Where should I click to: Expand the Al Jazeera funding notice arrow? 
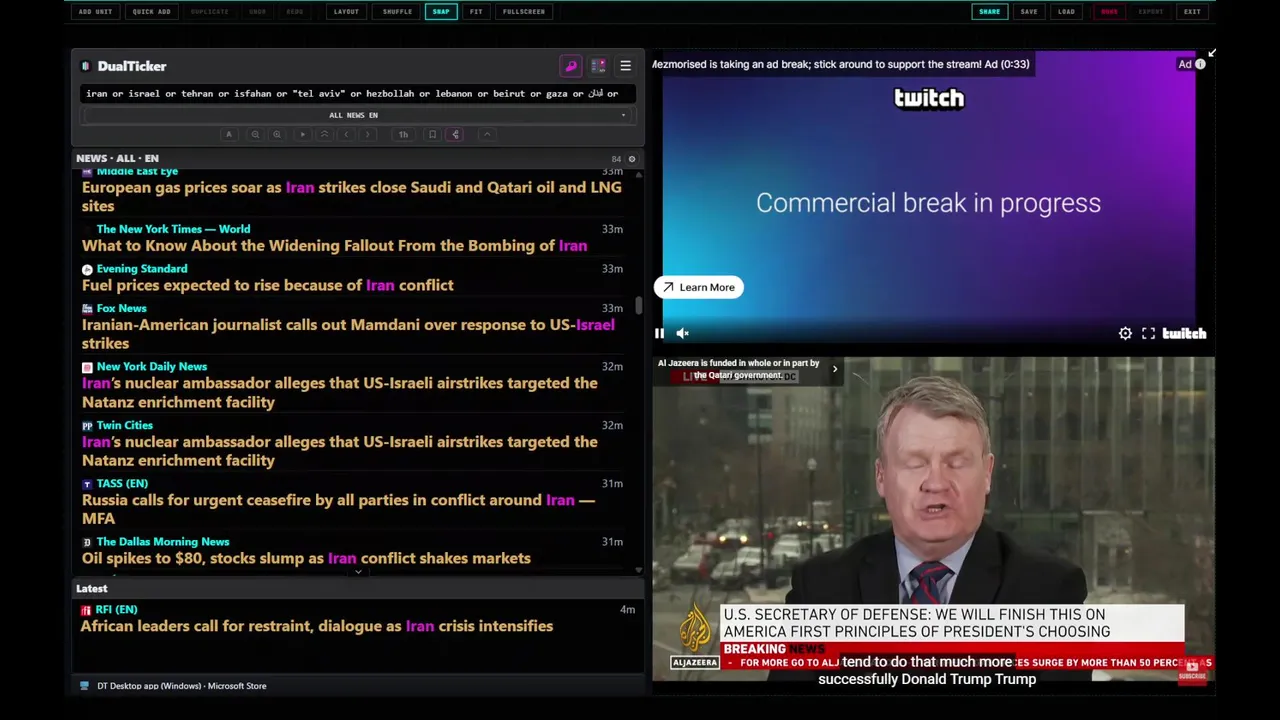[x=835, y=370]
